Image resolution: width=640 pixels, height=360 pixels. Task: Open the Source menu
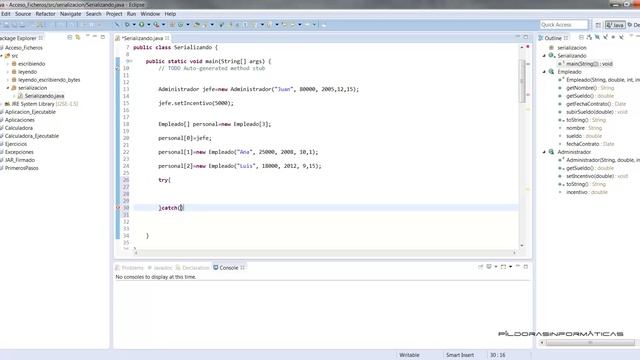[23, 13]
